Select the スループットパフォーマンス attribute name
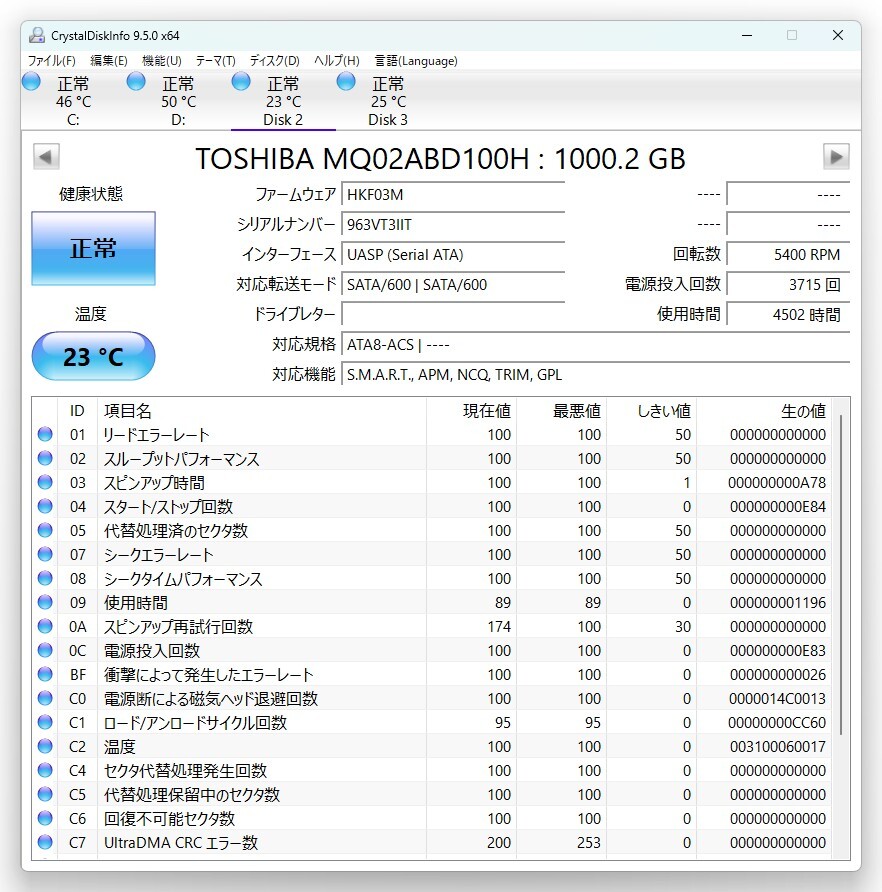Screen dimensions: 882x892 (x=181, y=459)
